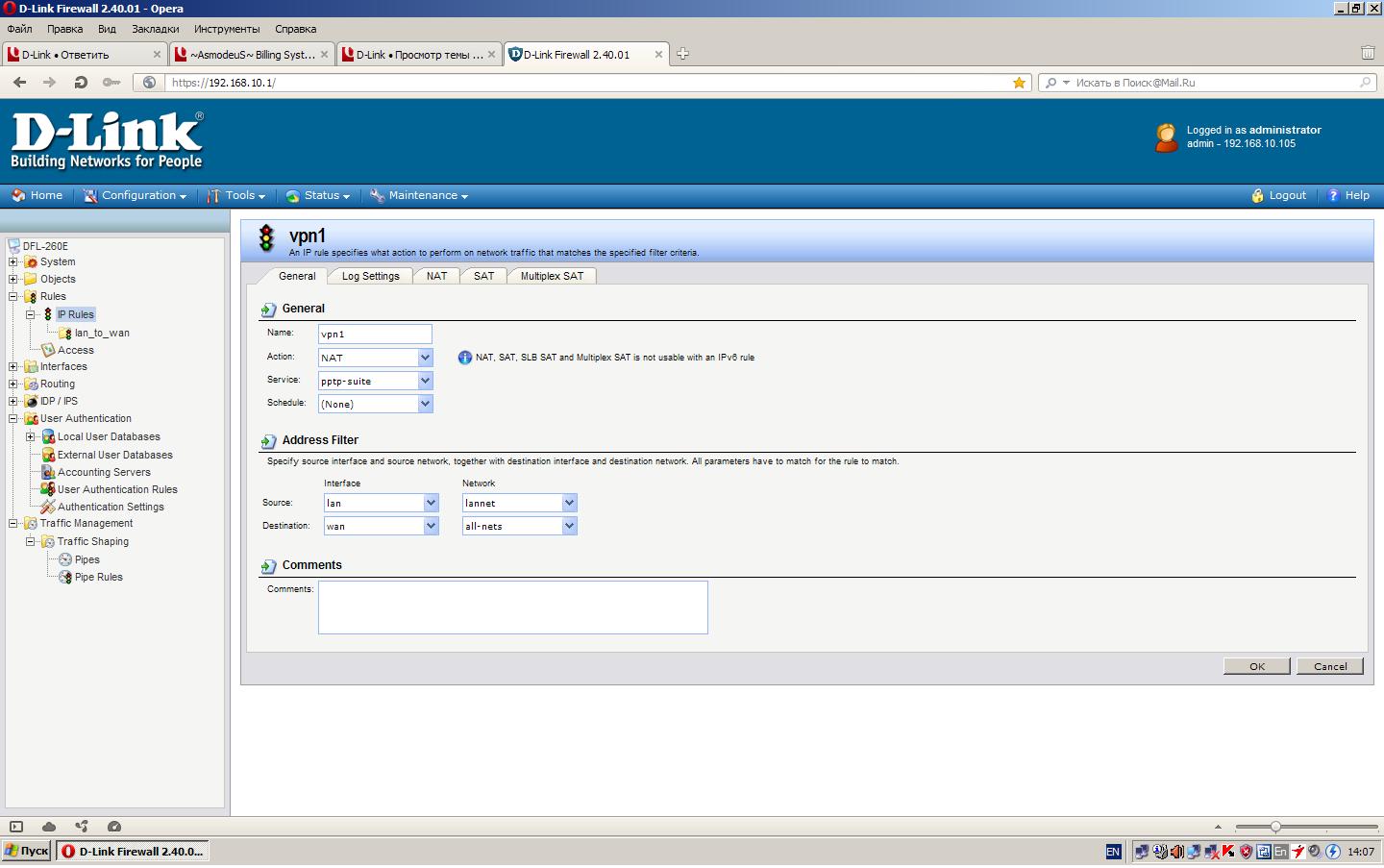Click the trash icon for closed tabs
Image resolution: width=1384 pixels, height=868 pixels.
click(1368, 54)
